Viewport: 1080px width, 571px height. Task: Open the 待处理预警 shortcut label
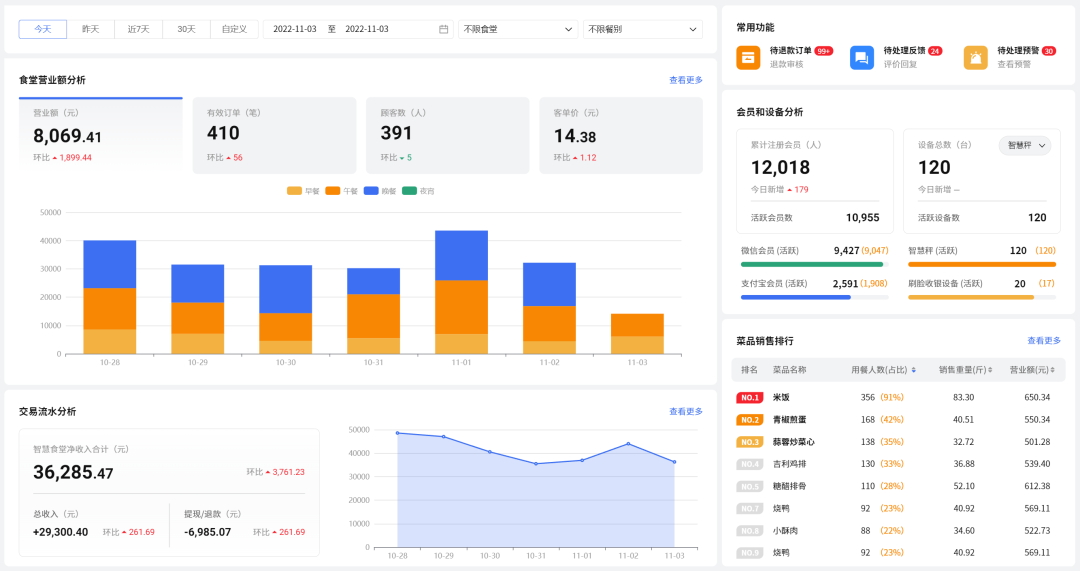pos(1018,51)
